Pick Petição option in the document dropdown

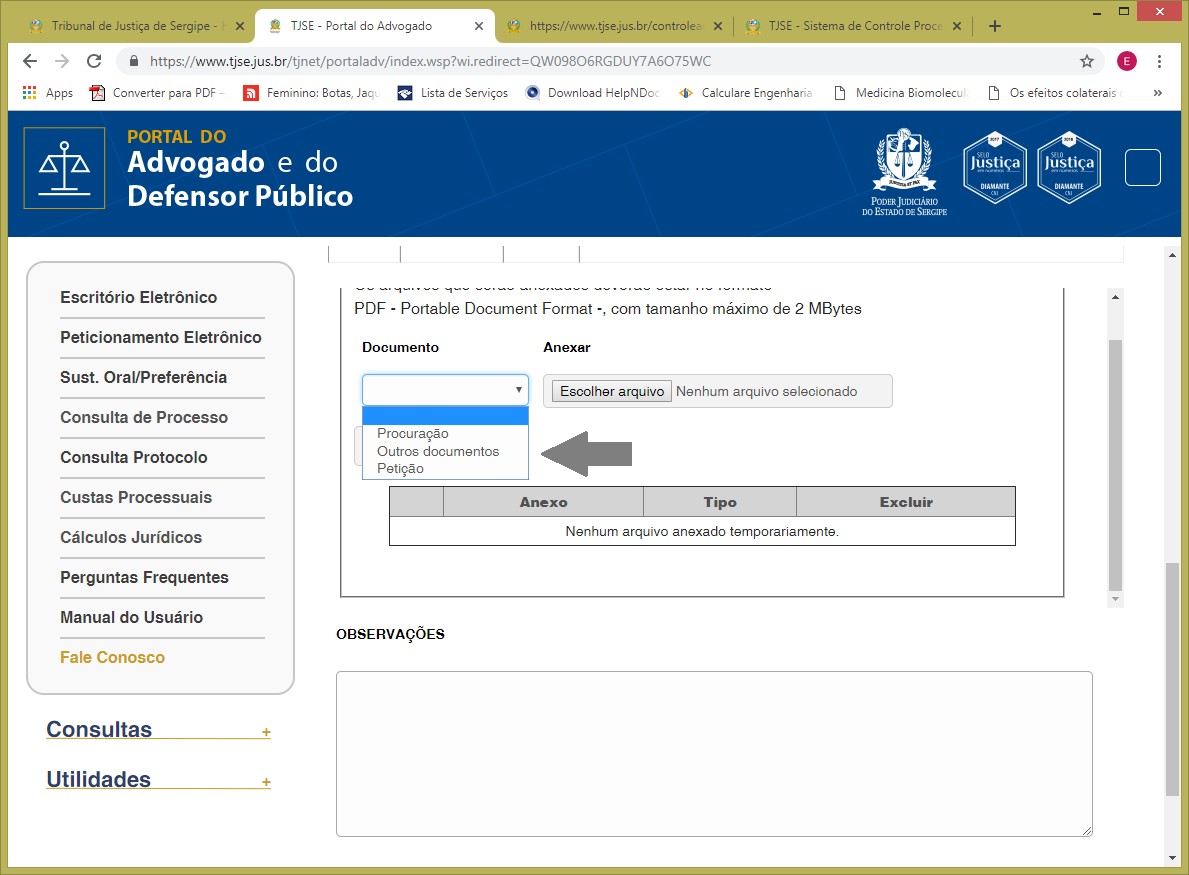tap(400, 468)
